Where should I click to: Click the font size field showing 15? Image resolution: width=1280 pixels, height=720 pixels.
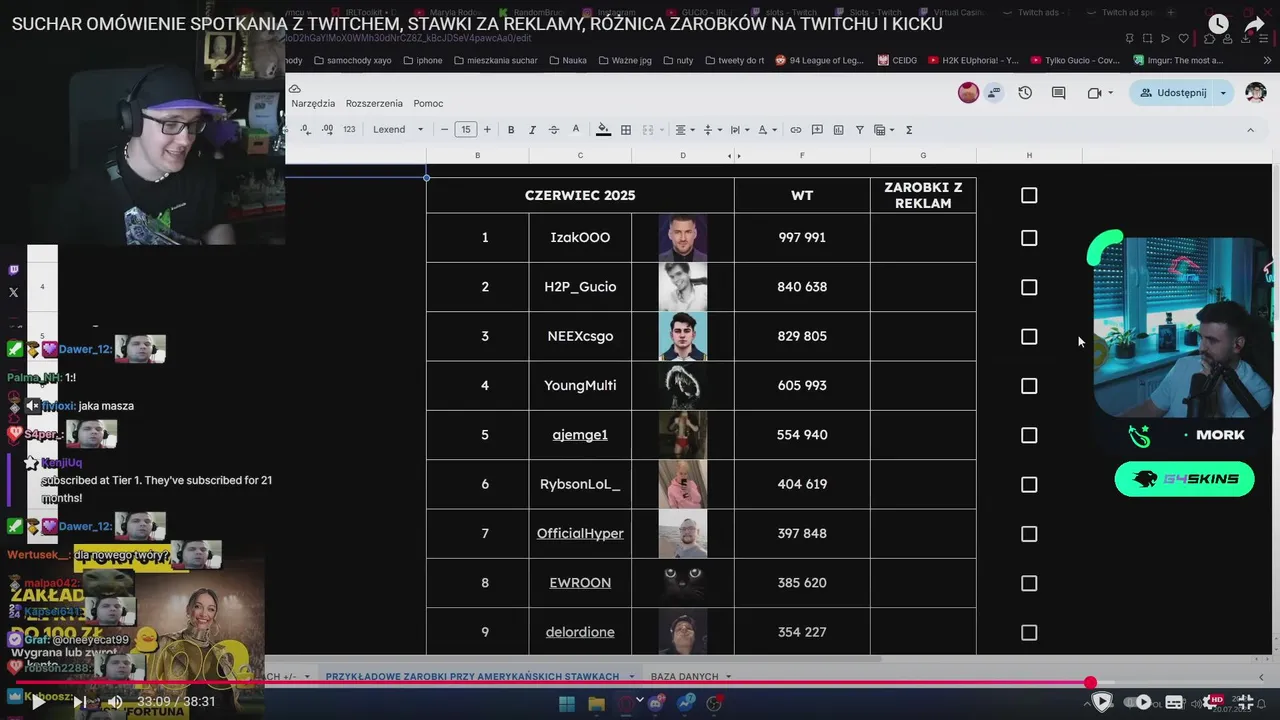pos(465,130)
